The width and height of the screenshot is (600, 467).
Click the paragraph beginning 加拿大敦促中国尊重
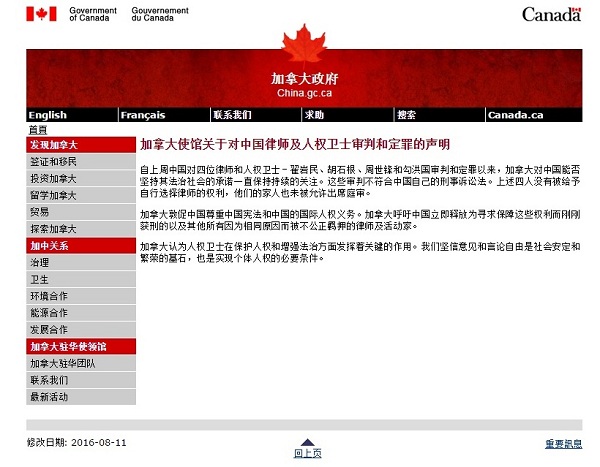click(x=360, y=220)
